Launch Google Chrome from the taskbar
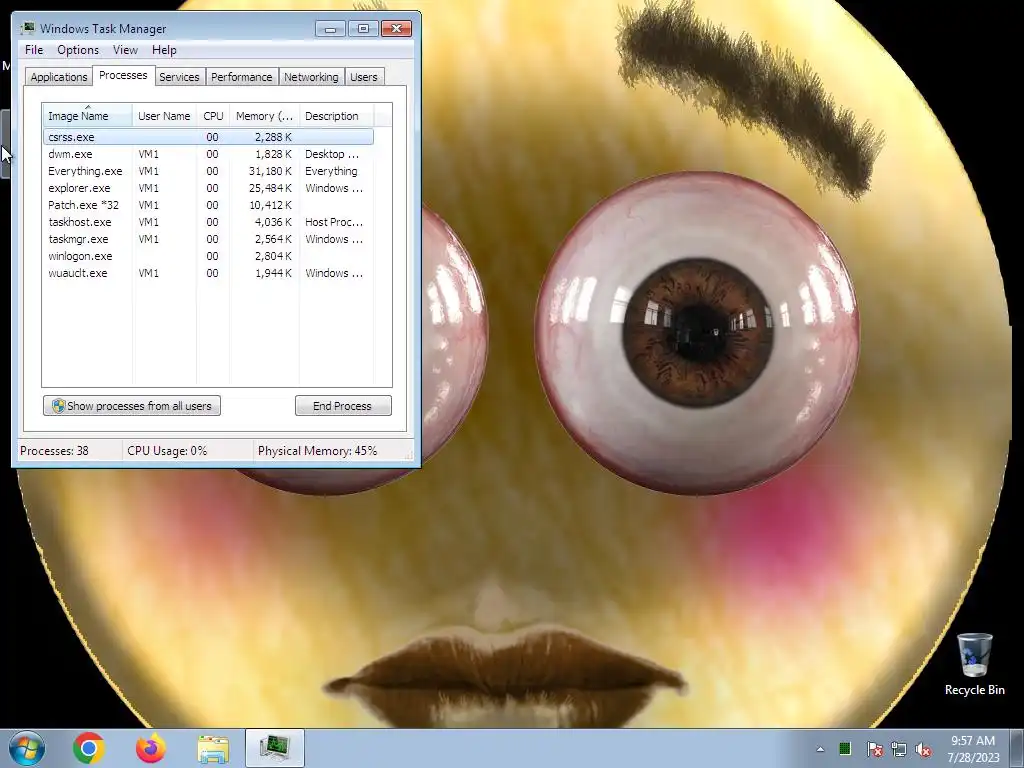Screen dimensions: 1024x768 tap(89, 748)
